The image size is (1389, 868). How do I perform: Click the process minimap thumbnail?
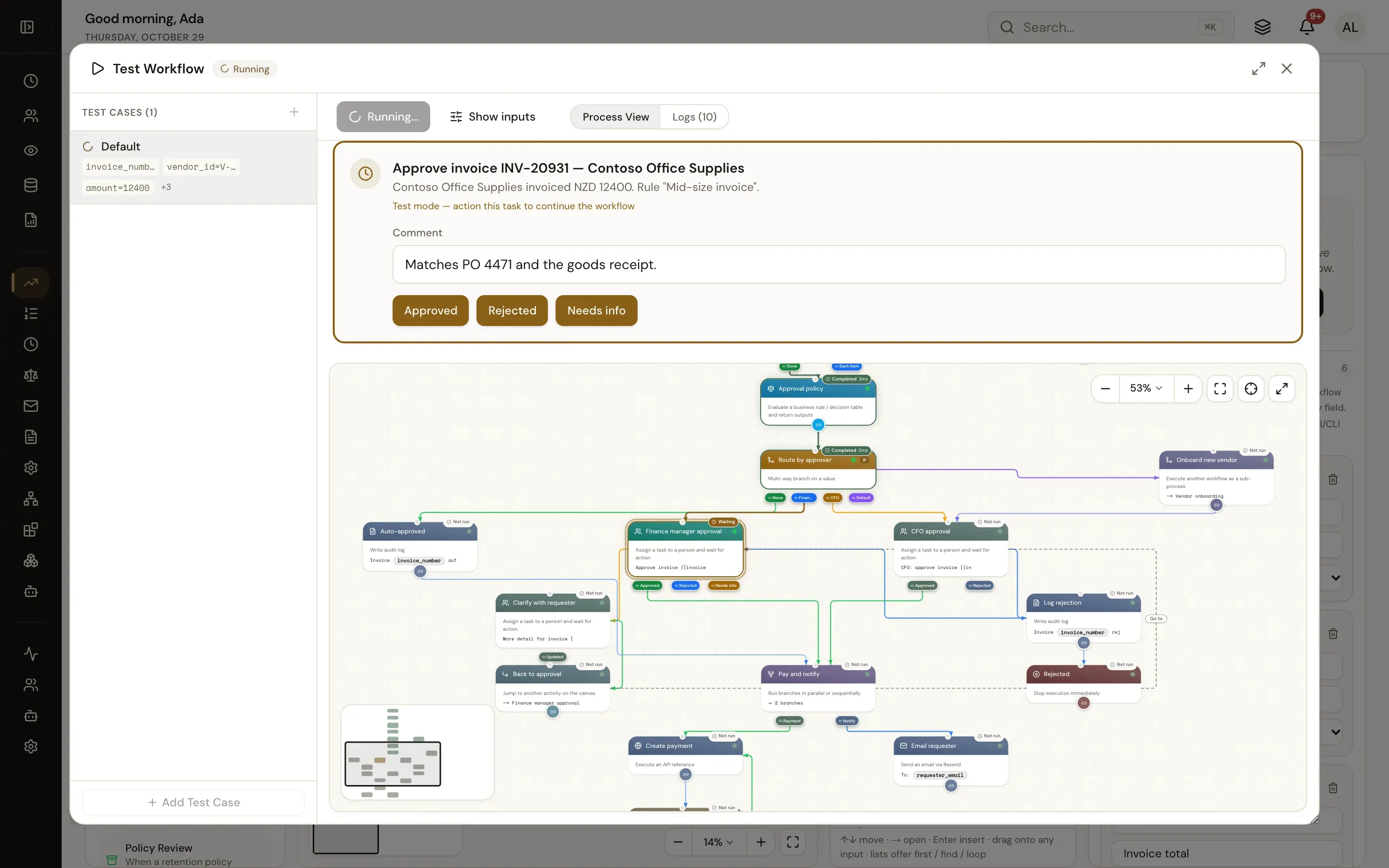[417, 752]
